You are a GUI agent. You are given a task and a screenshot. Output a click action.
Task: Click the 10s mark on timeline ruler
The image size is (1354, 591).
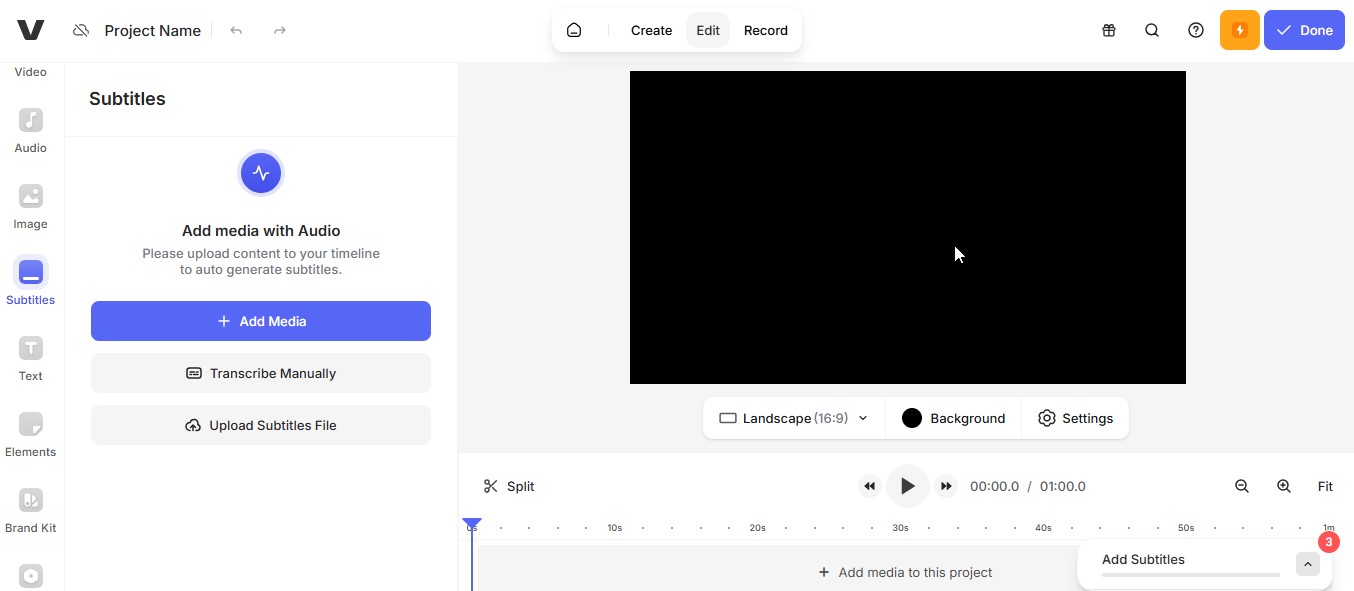click(x=615, y=528)
